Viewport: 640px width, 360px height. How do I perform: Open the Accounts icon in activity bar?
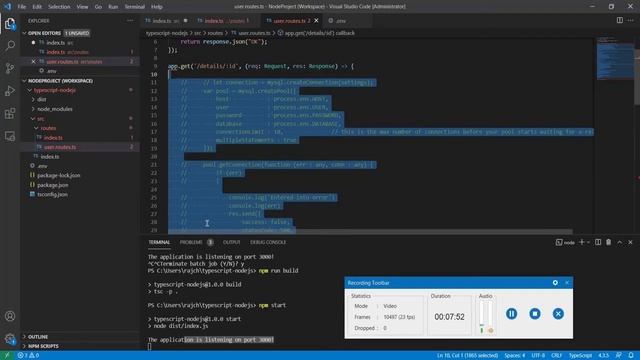pos(10,316)
